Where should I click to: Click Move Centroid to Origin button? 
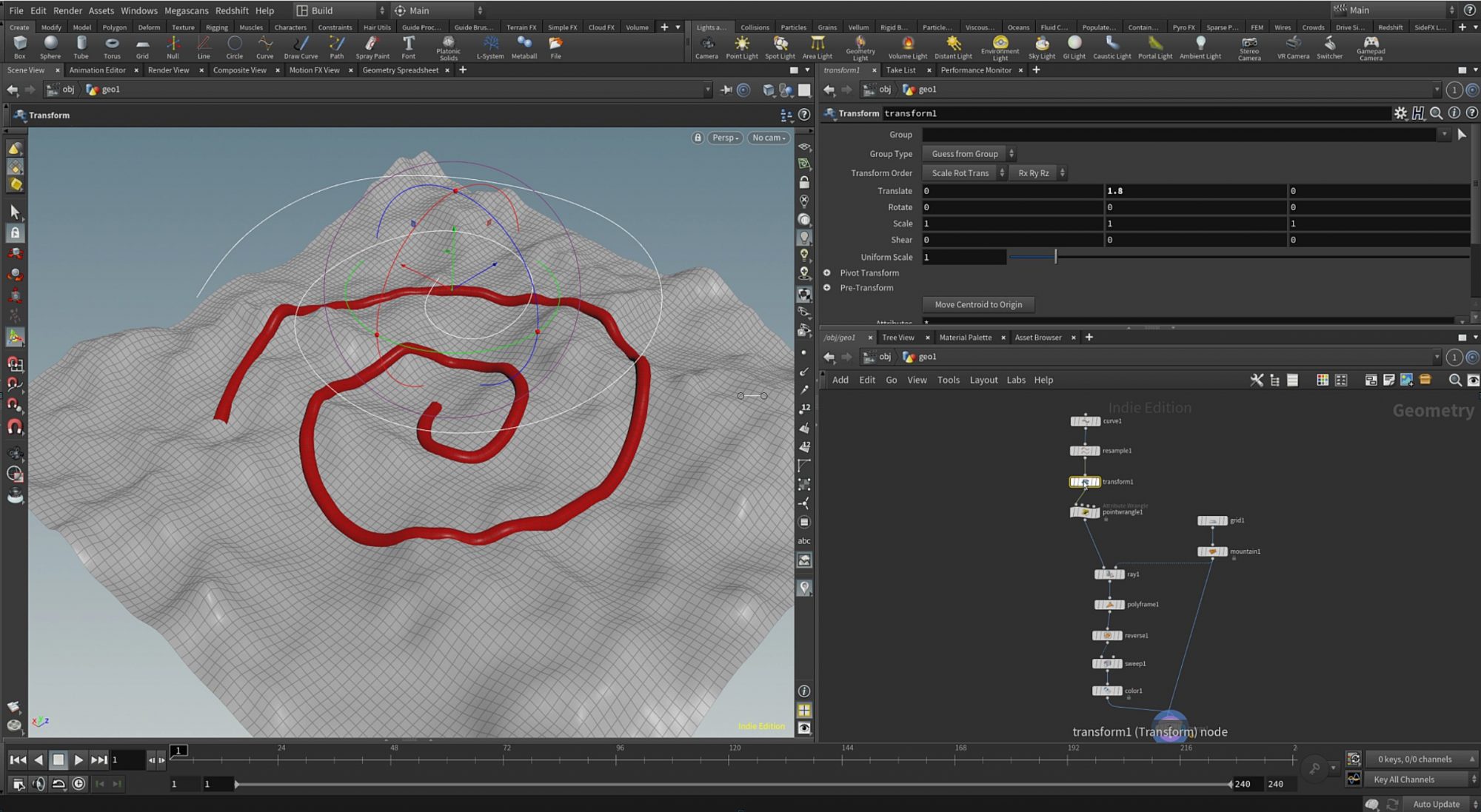point(978,304)
